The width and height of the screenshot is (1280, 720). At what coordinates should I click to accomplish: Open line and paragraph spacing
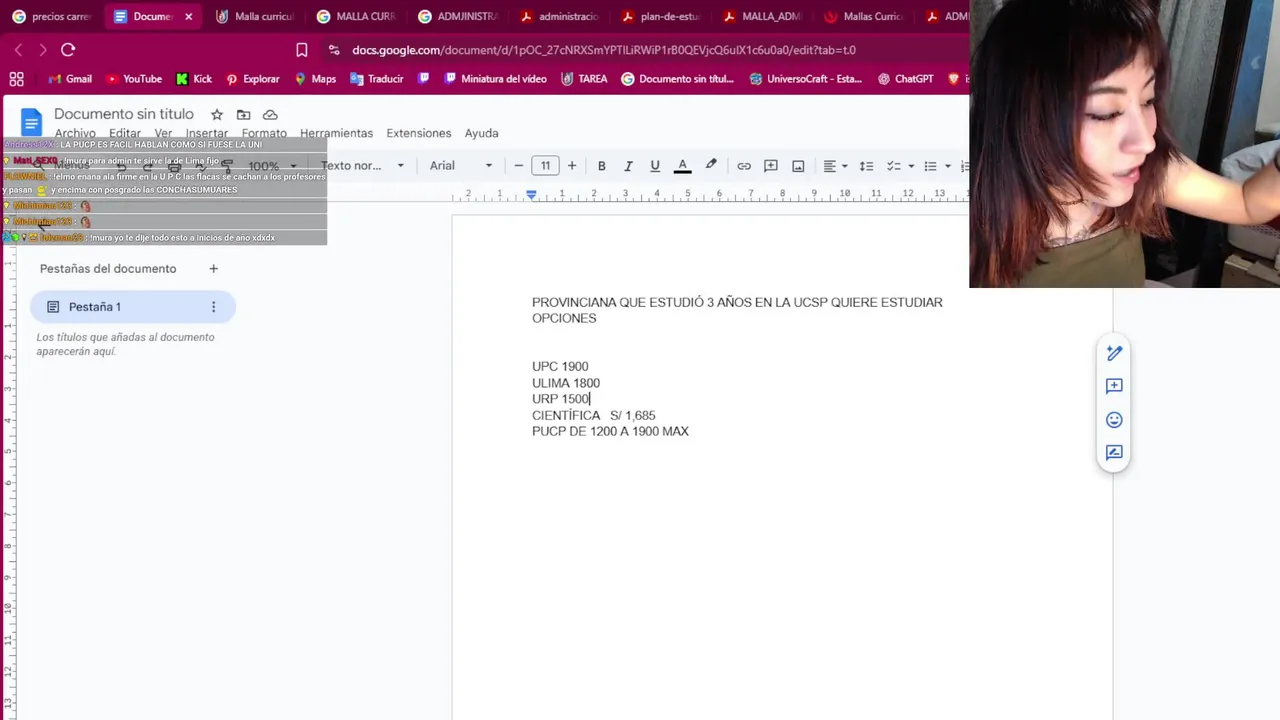click(866, 166)
